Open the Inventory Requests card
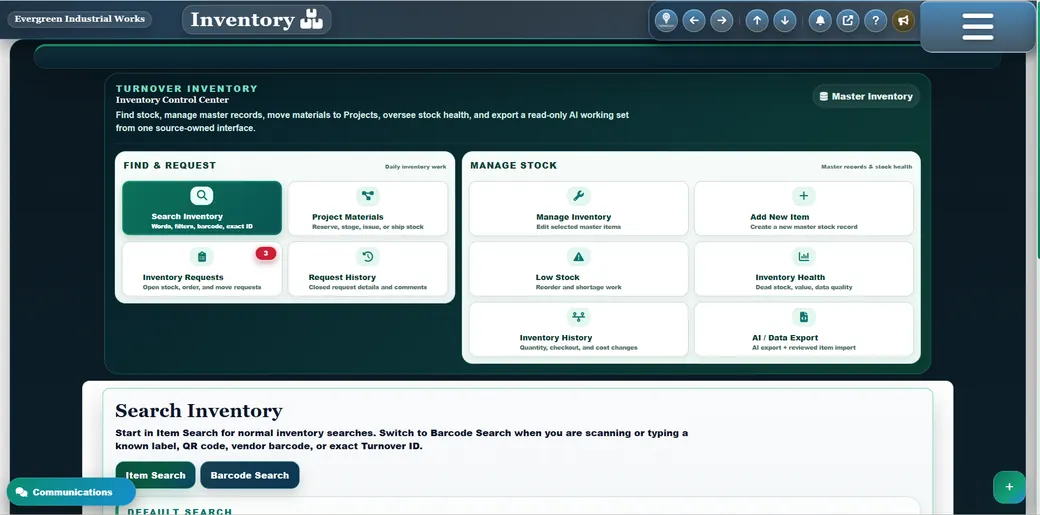Screen dimensions: 1040x515 coord(202,269)
